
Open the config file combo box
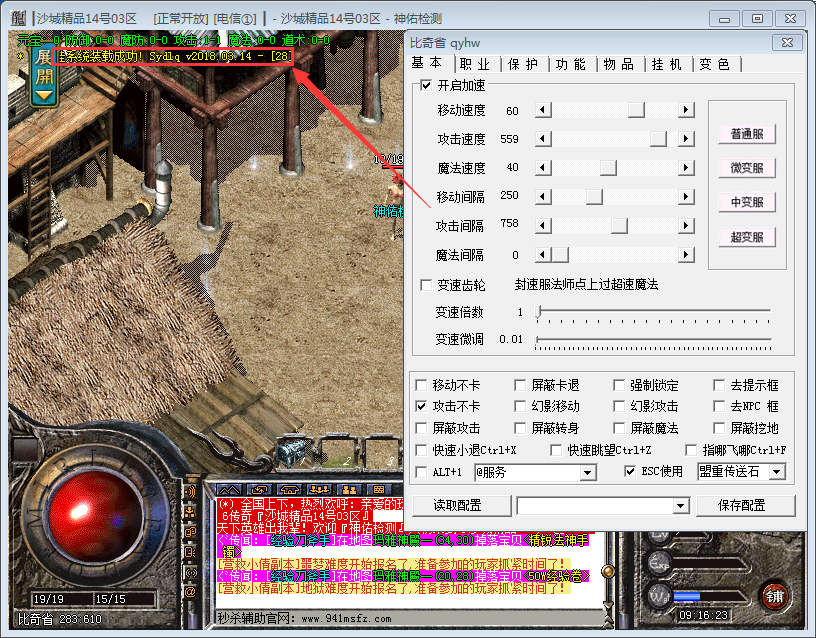click(681, 506)
